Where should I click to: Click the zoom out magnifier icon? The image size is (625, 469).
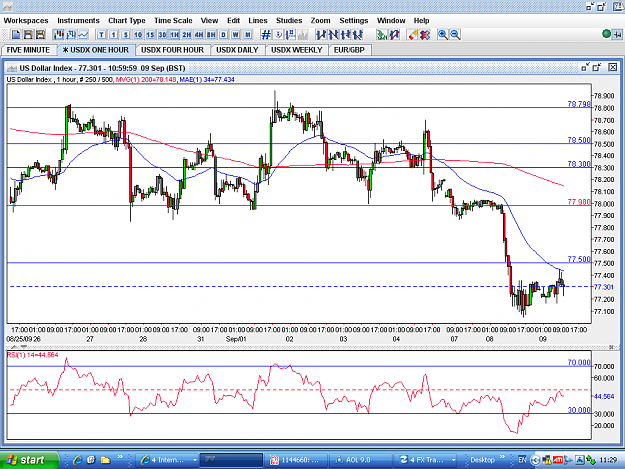(x=455, y=35)
